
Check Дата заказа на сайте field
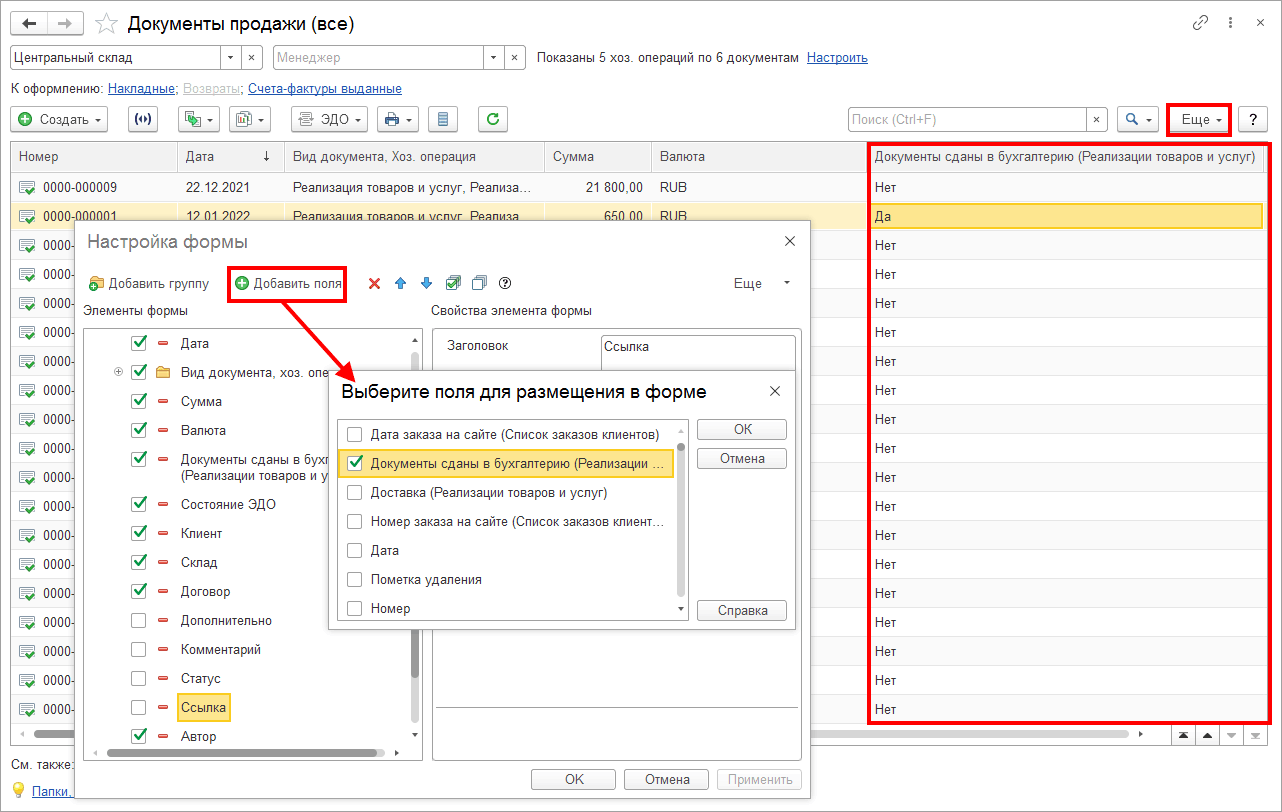pos(353,434)
